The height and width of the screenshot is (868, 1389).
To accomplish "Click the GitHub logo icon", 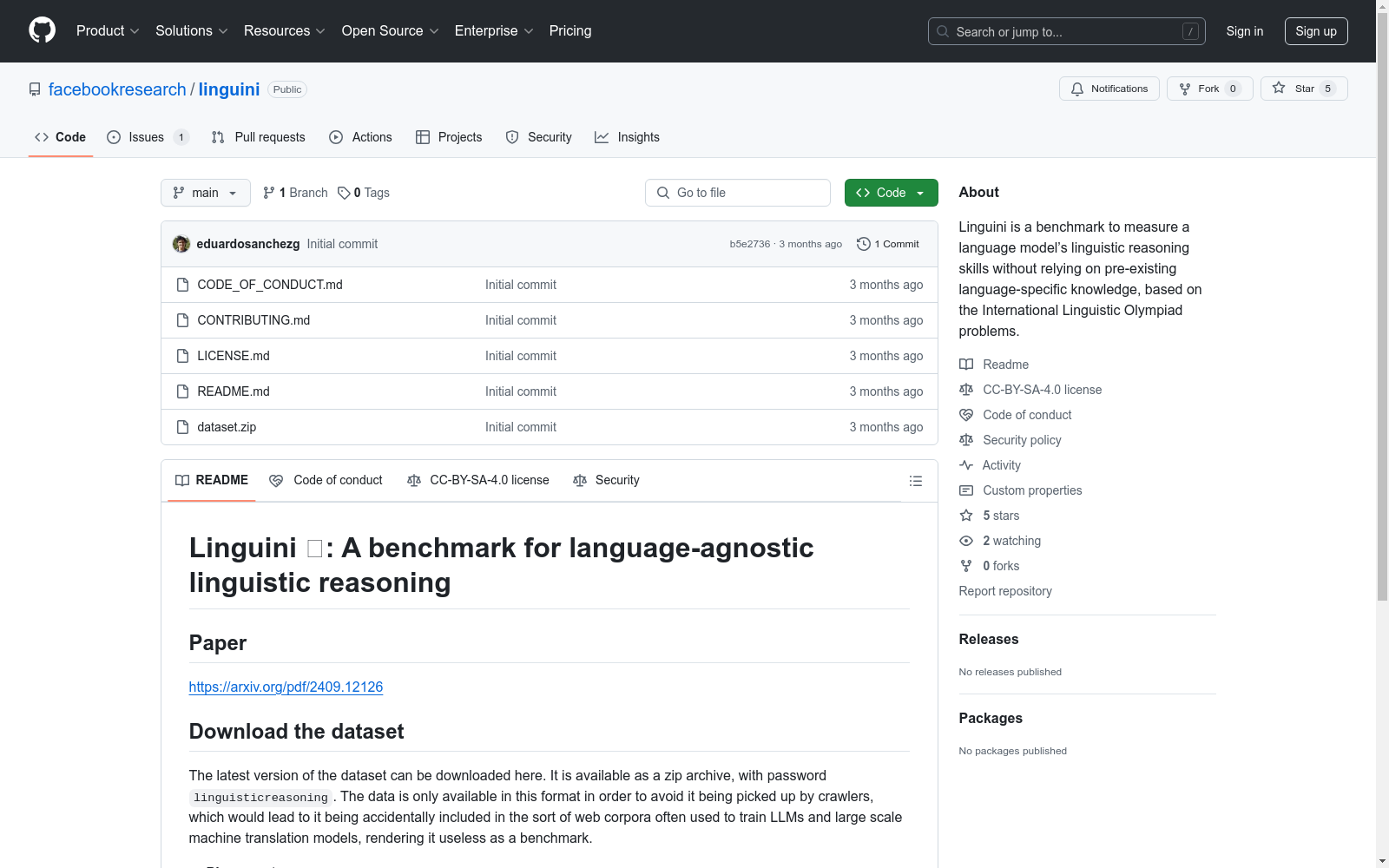I will click(x=42, y=30).
